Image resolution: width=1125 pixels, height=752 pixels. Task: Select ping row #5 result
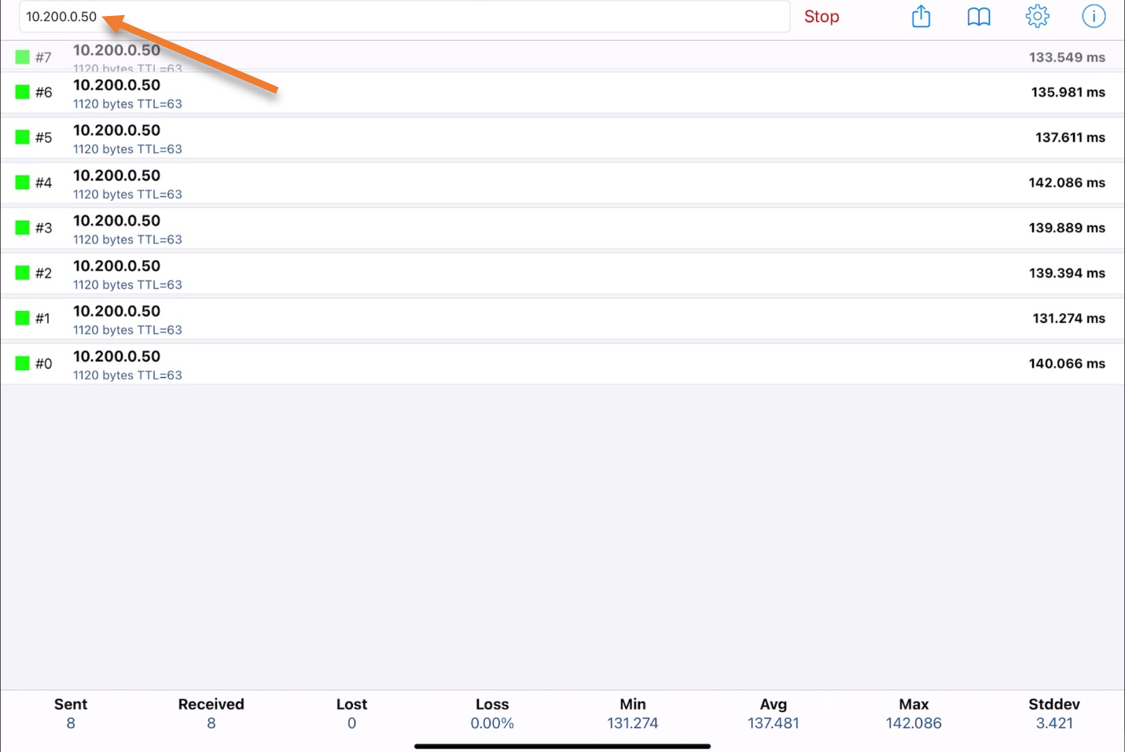pyautogui.click(x=560, y=138)
